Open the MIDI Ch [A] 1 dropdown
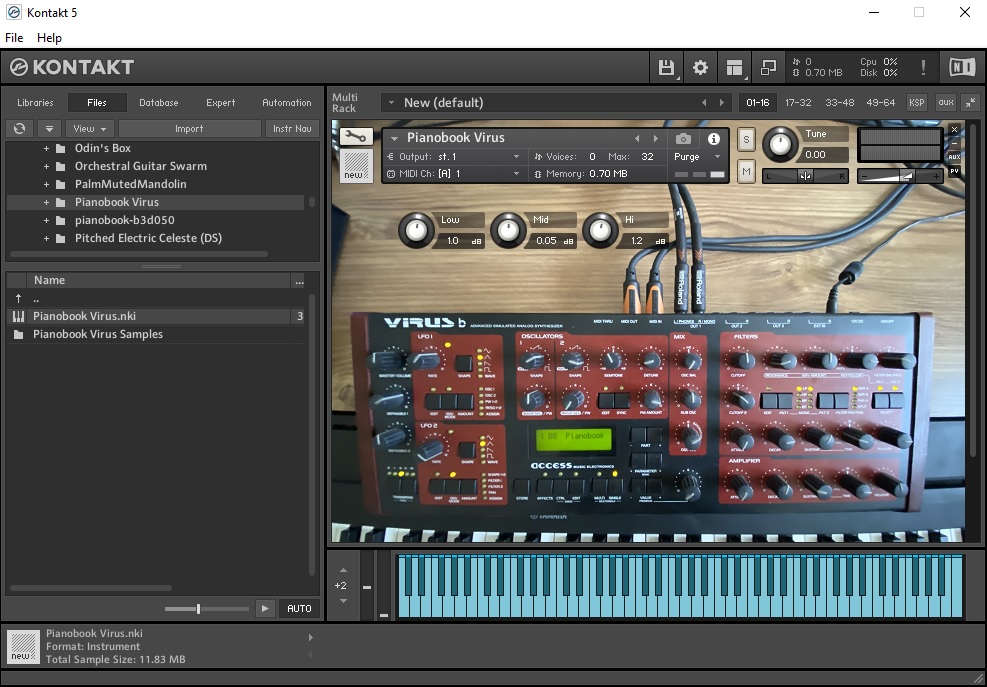The width and height of the screenshot is (987, 687). coord(453,174)
